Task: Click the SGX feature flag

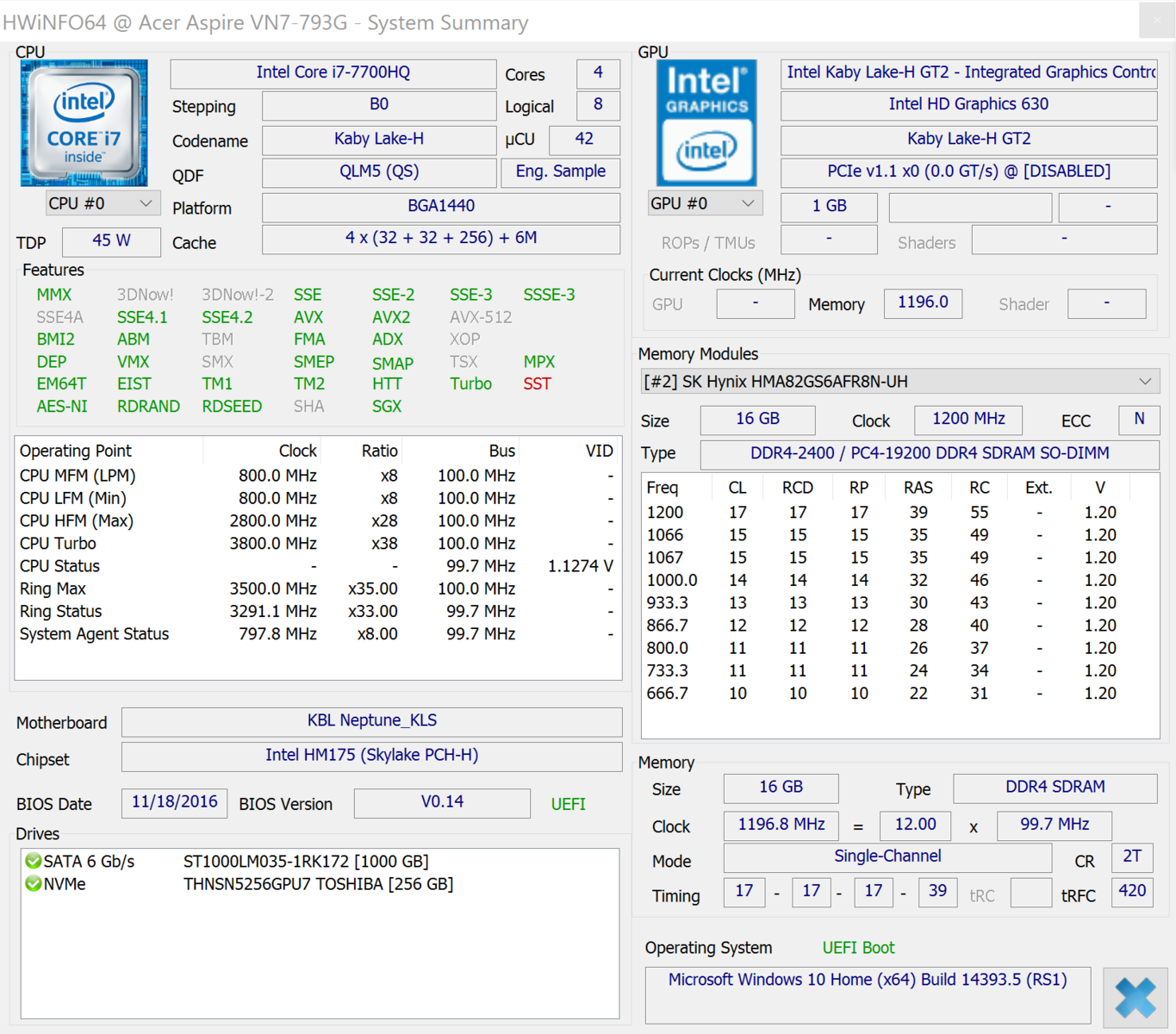Action: (387, 406)
